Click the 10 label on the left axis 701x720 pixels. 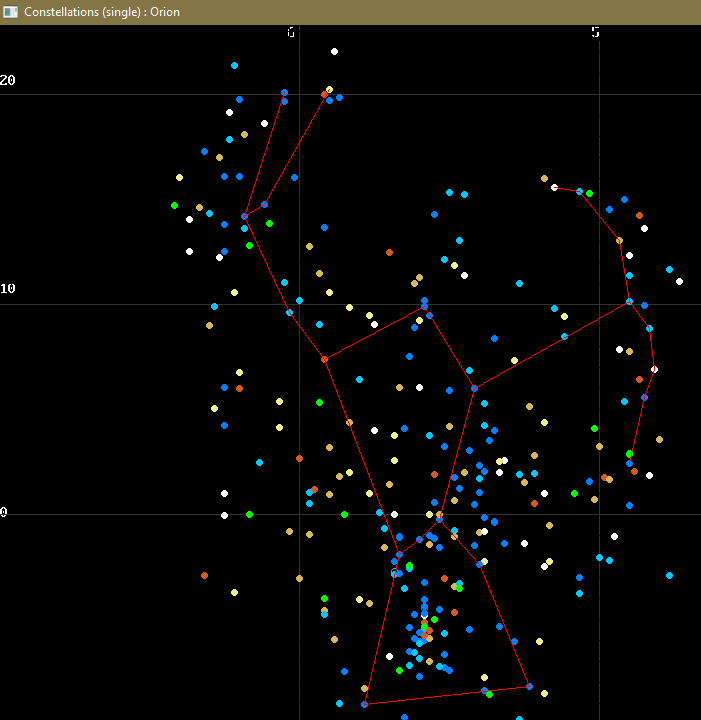click(x=8, y=289)
